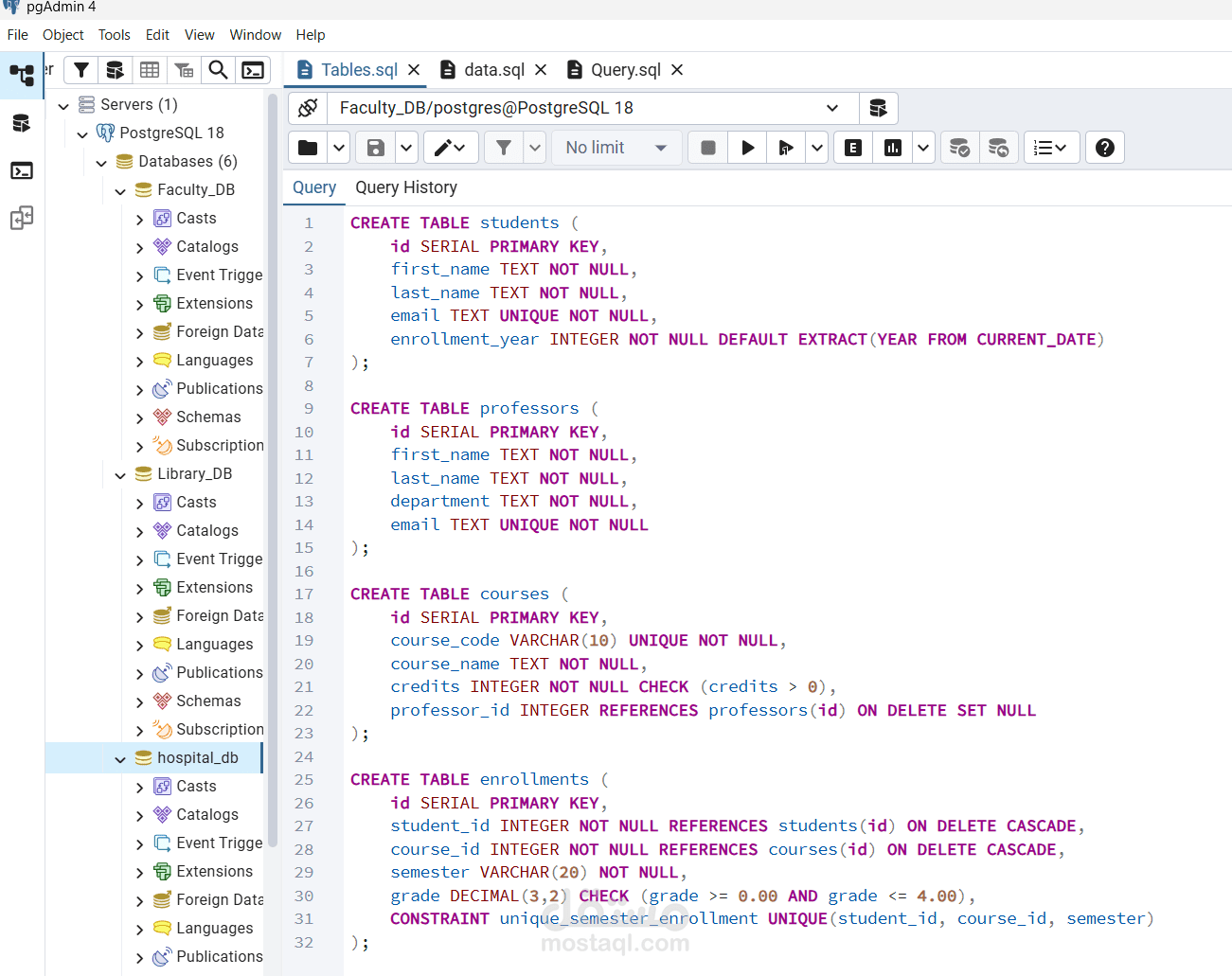Click the Stop query button
Image resolution: width=1232 pixels, height=976 pixels.
707,148
